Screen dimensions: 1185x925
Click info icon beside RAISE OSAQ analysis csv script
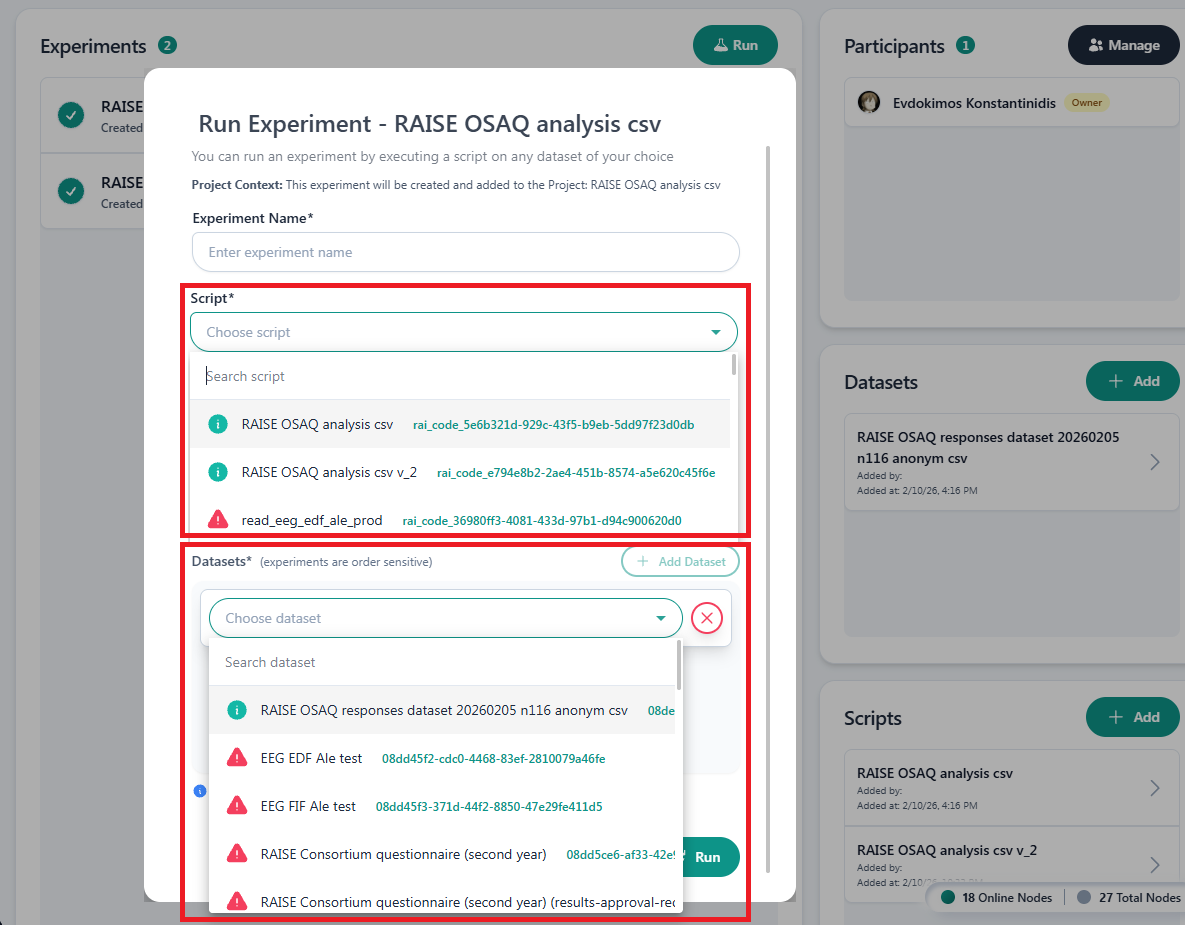tap(217, 424)
